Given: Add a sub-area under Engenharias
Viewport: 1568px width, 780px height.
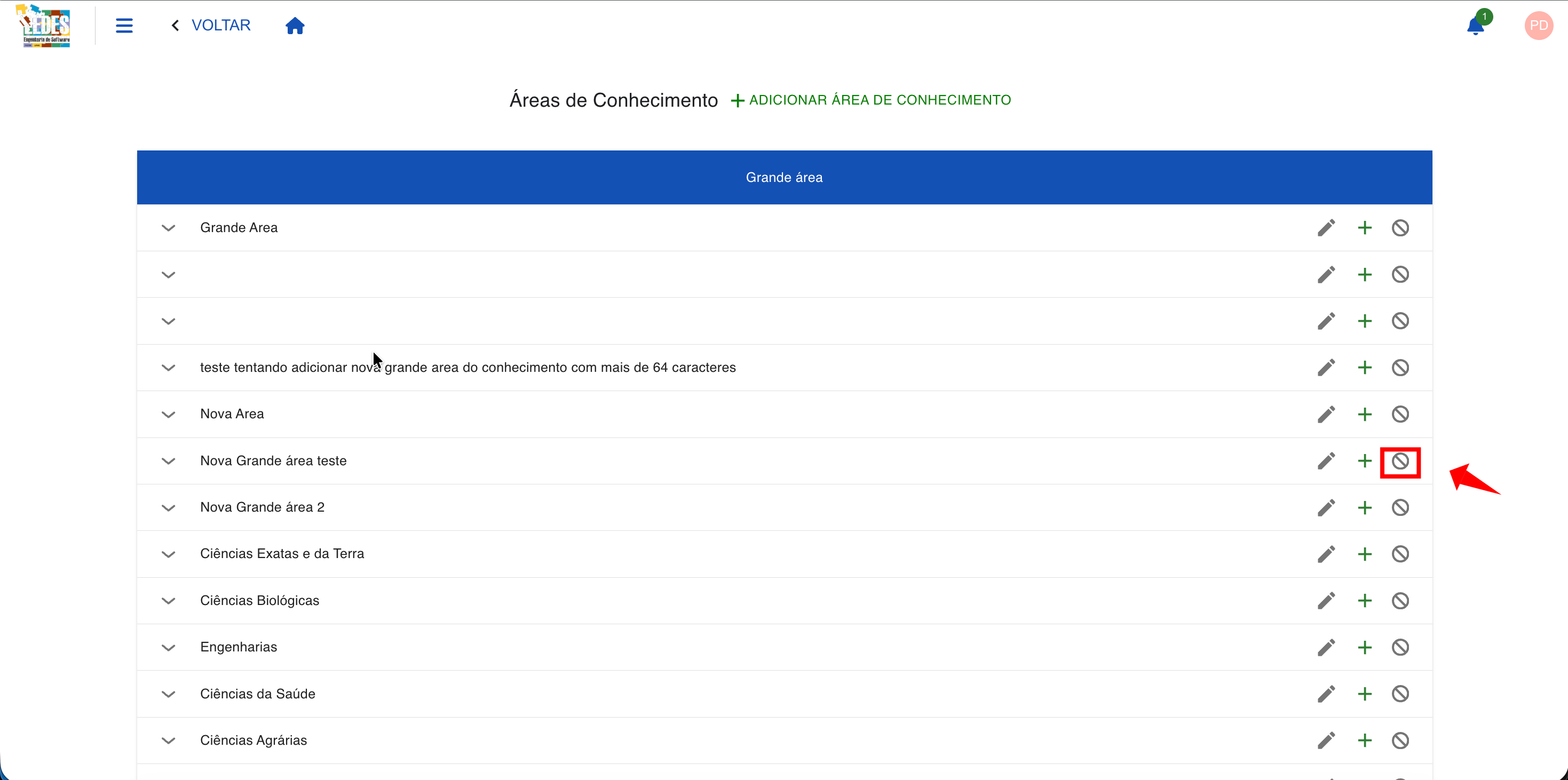Looking at the screenshot, I should [x=1364, y=647].
